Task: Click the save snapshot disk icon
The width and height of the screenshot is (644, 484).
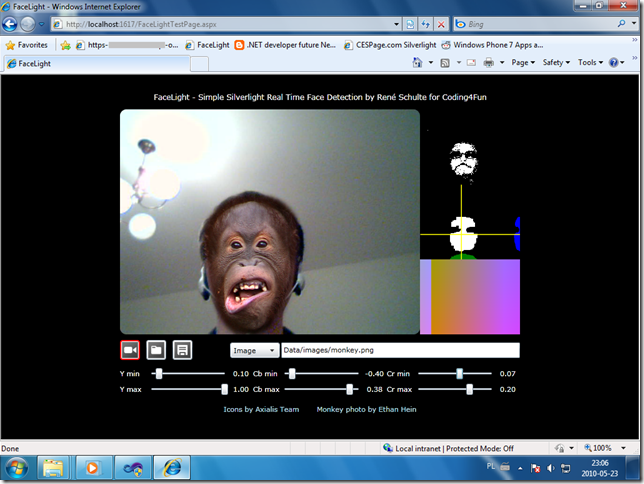Action: 182,350
